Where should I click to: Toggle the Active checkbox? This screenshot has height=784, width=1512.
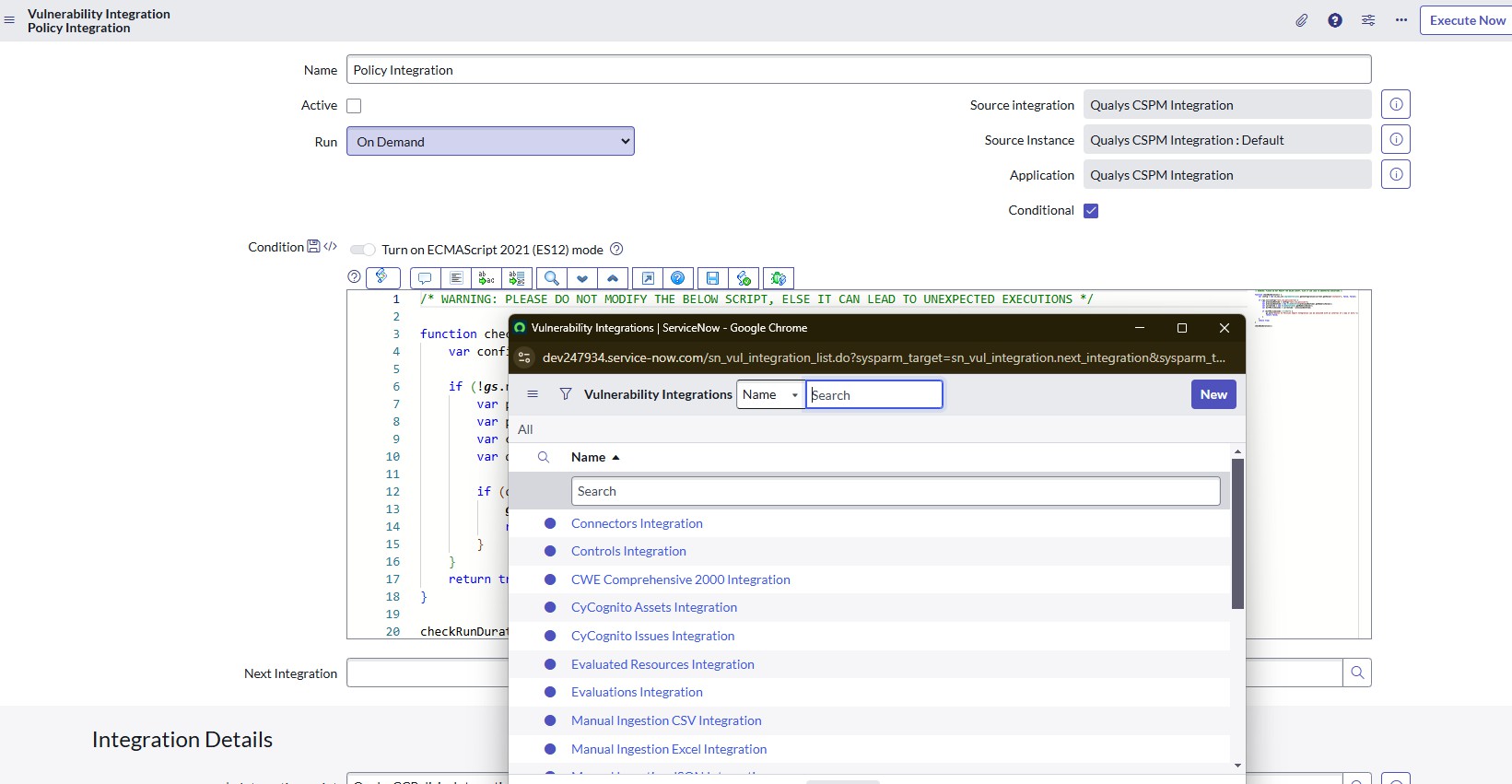click(354, 106)
